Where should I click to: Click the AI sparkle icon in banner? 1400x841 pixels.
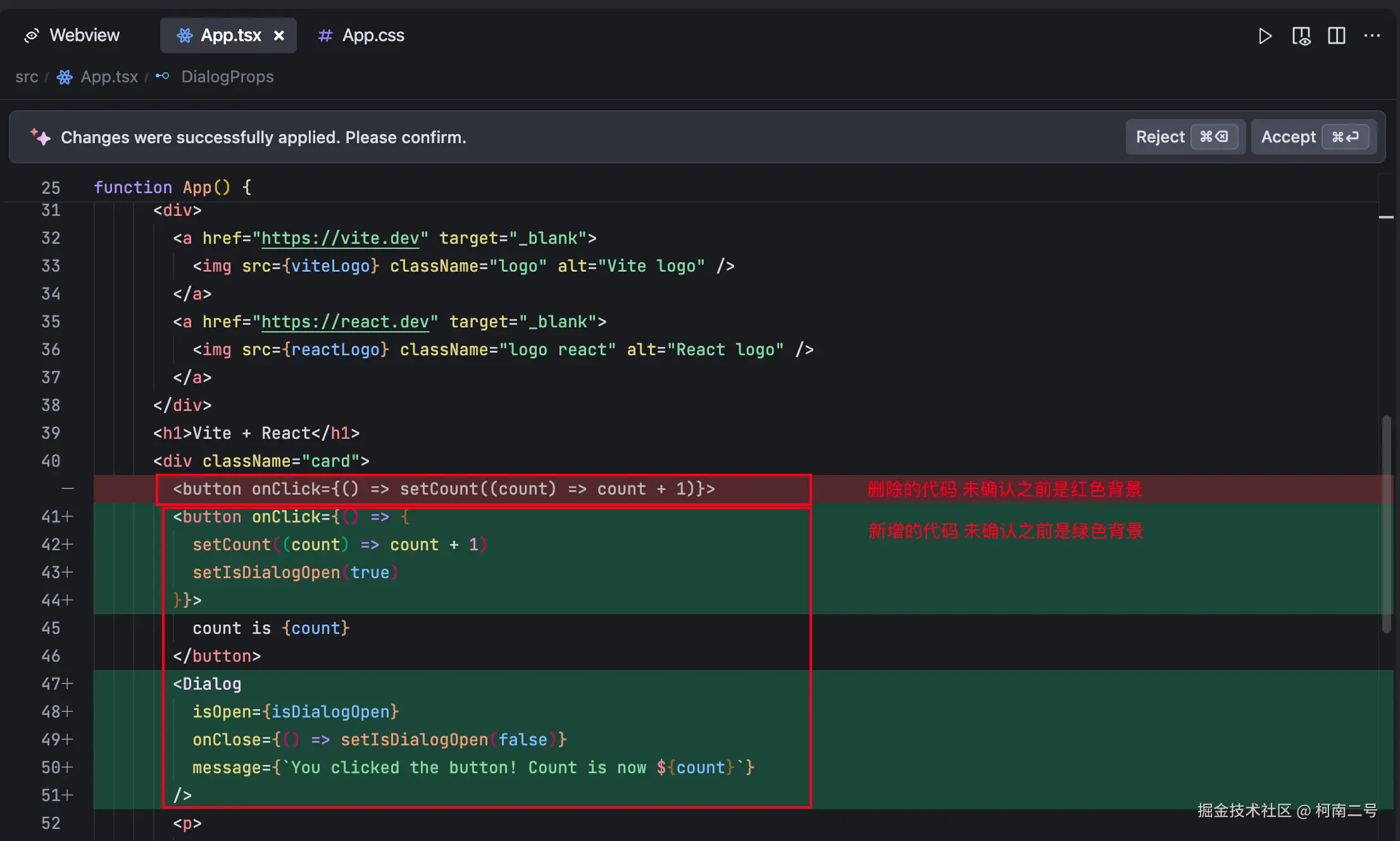(41, 137)
